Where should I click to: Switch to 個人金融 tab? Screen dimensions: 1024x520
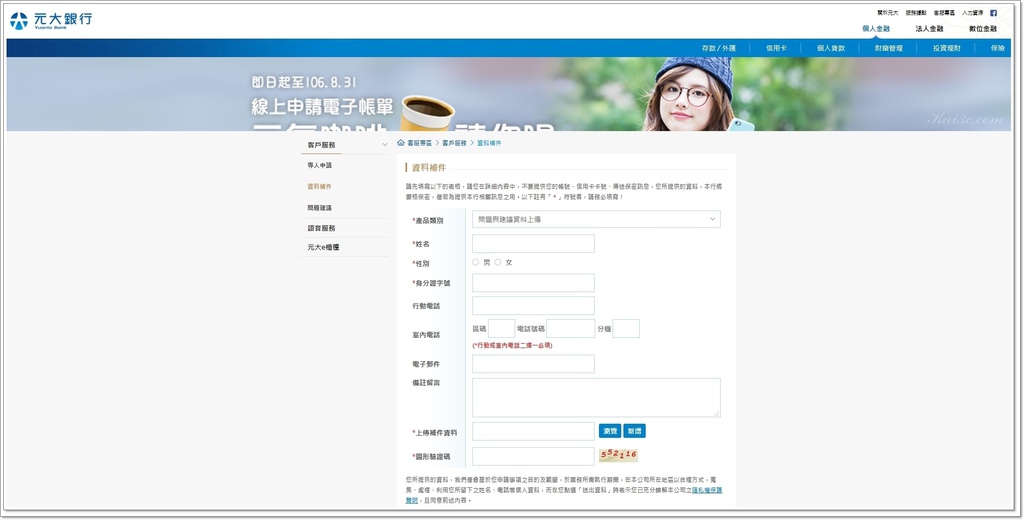tap(876, 29)
